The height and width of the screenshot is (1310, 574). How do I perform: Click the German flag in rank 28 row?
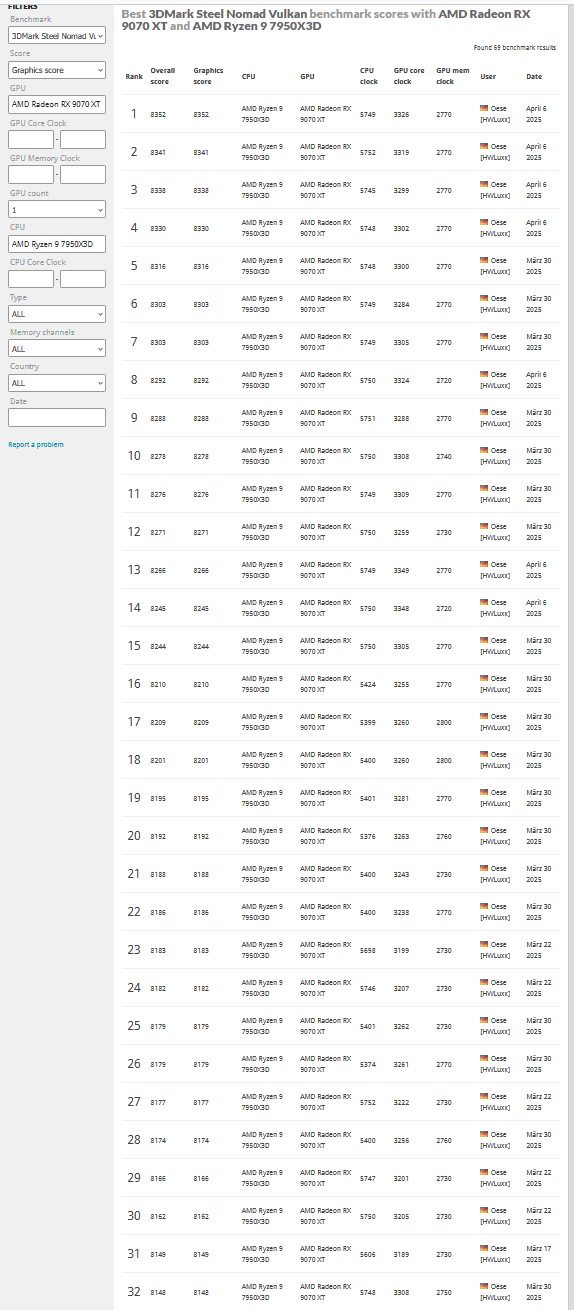coord(484,1134)
